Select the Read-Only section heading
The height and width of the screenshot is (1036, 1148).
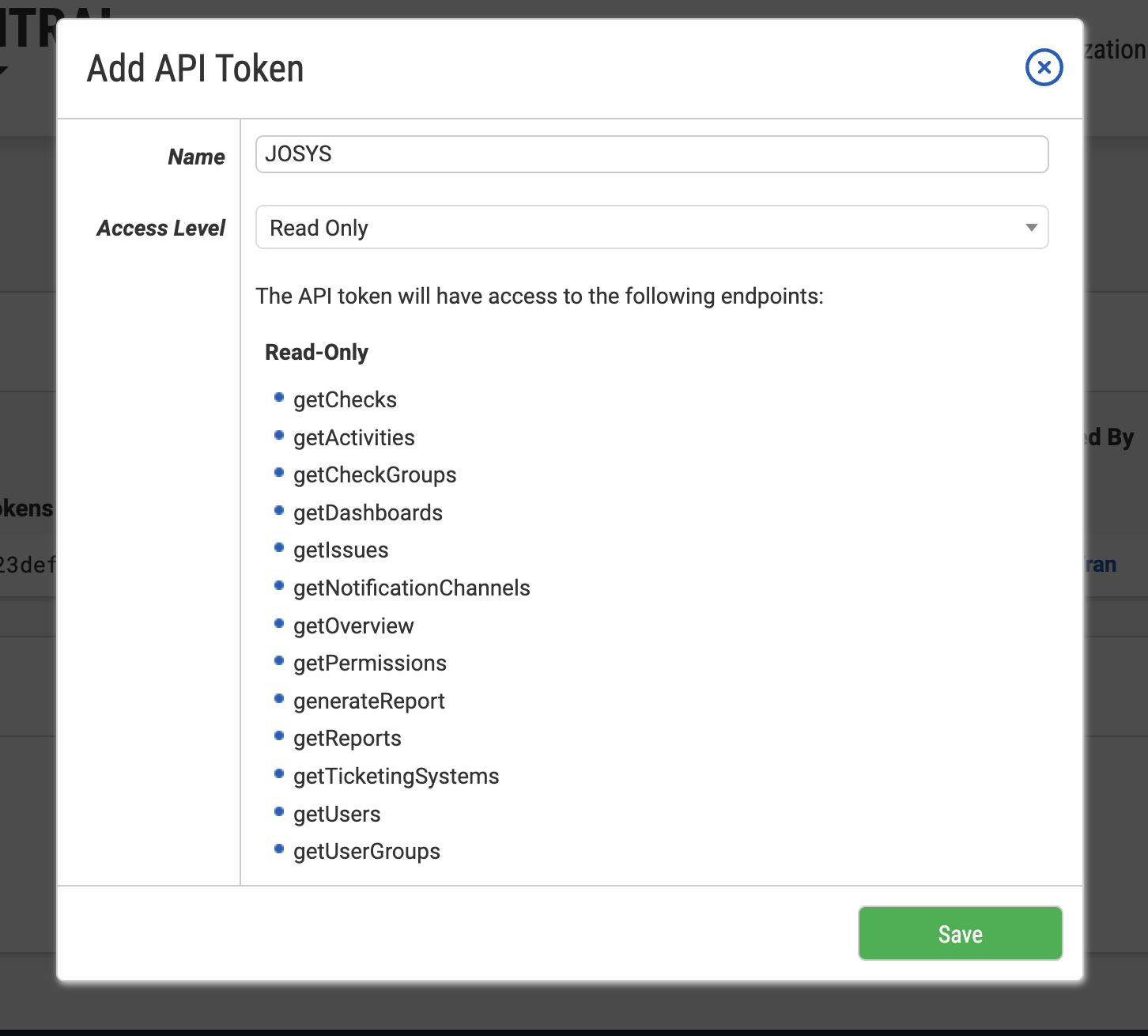316,353
